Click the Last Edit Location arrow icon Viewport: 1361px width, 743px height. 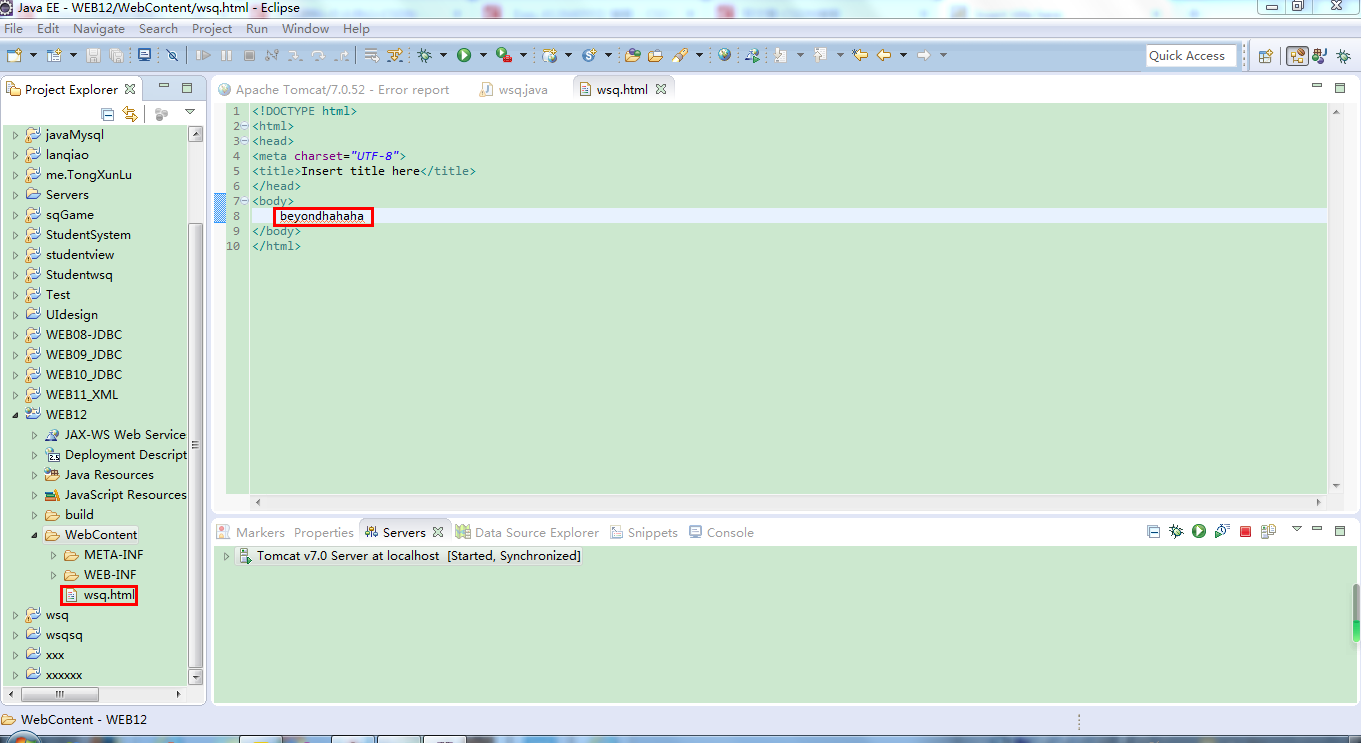(859, 56)
